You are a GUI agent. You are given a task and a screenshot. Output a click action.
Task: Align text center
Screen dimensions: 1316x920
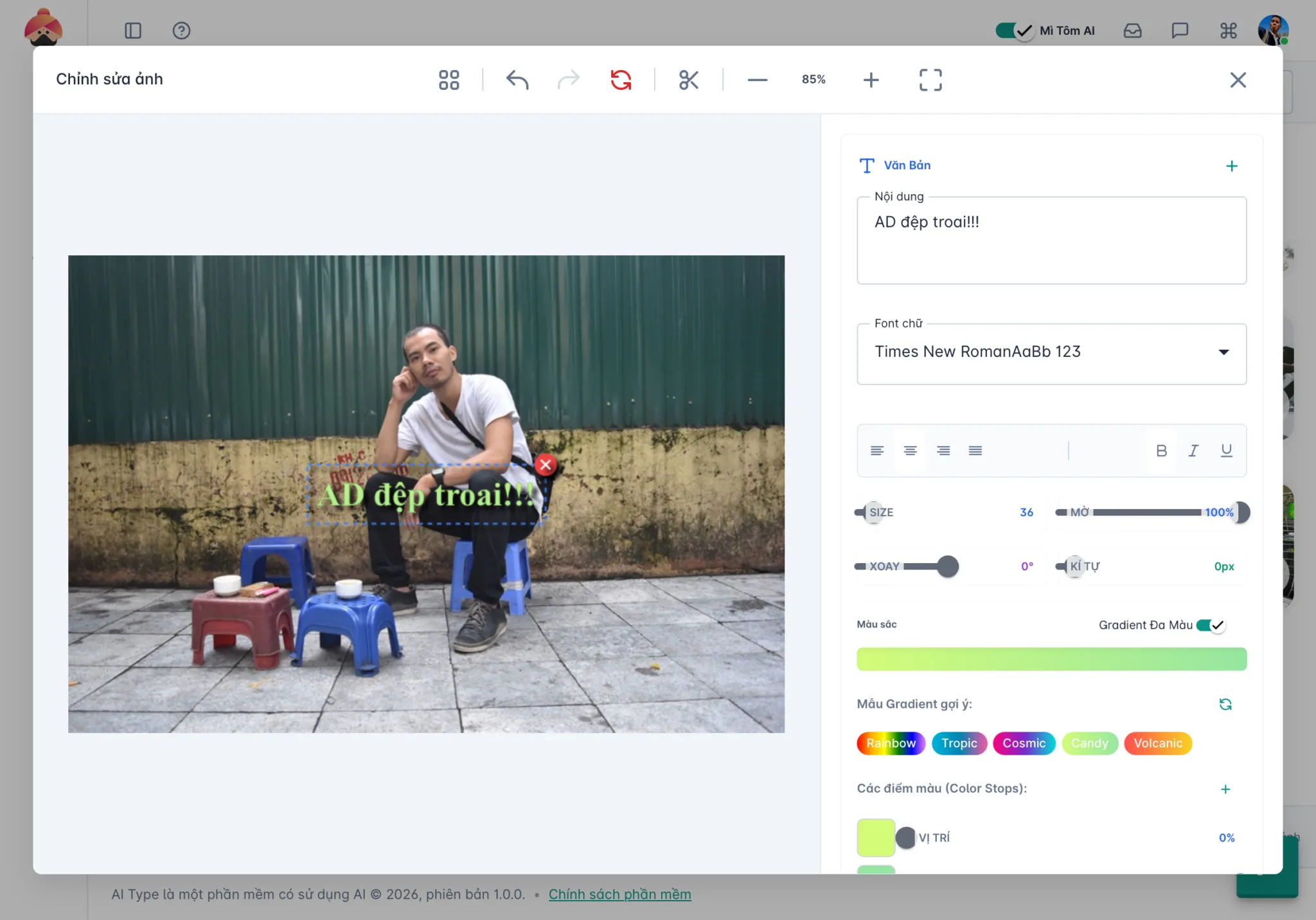click(x=910, y=451)
